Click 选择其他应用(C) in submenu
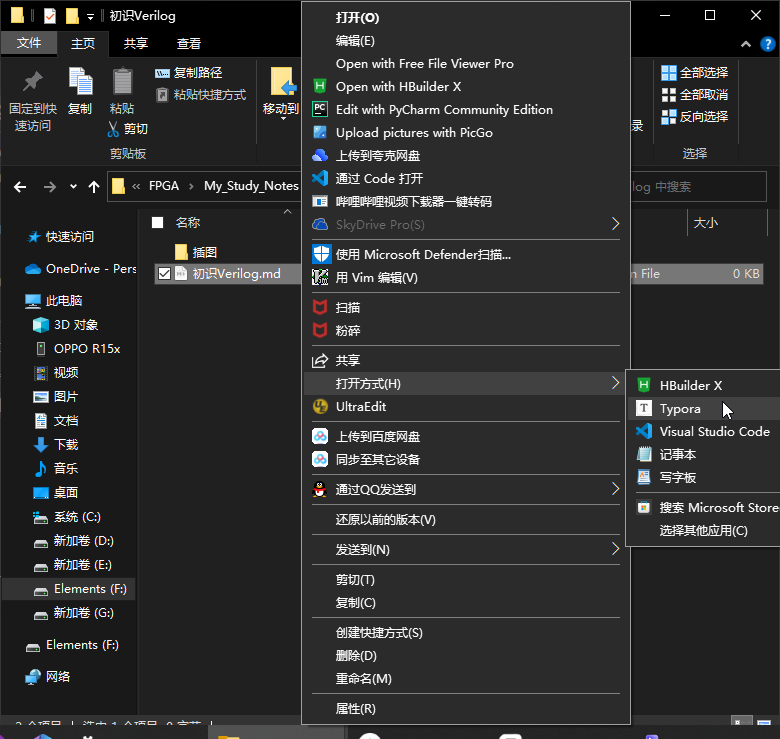The image size is (780, 739). [x=703, y=531]
